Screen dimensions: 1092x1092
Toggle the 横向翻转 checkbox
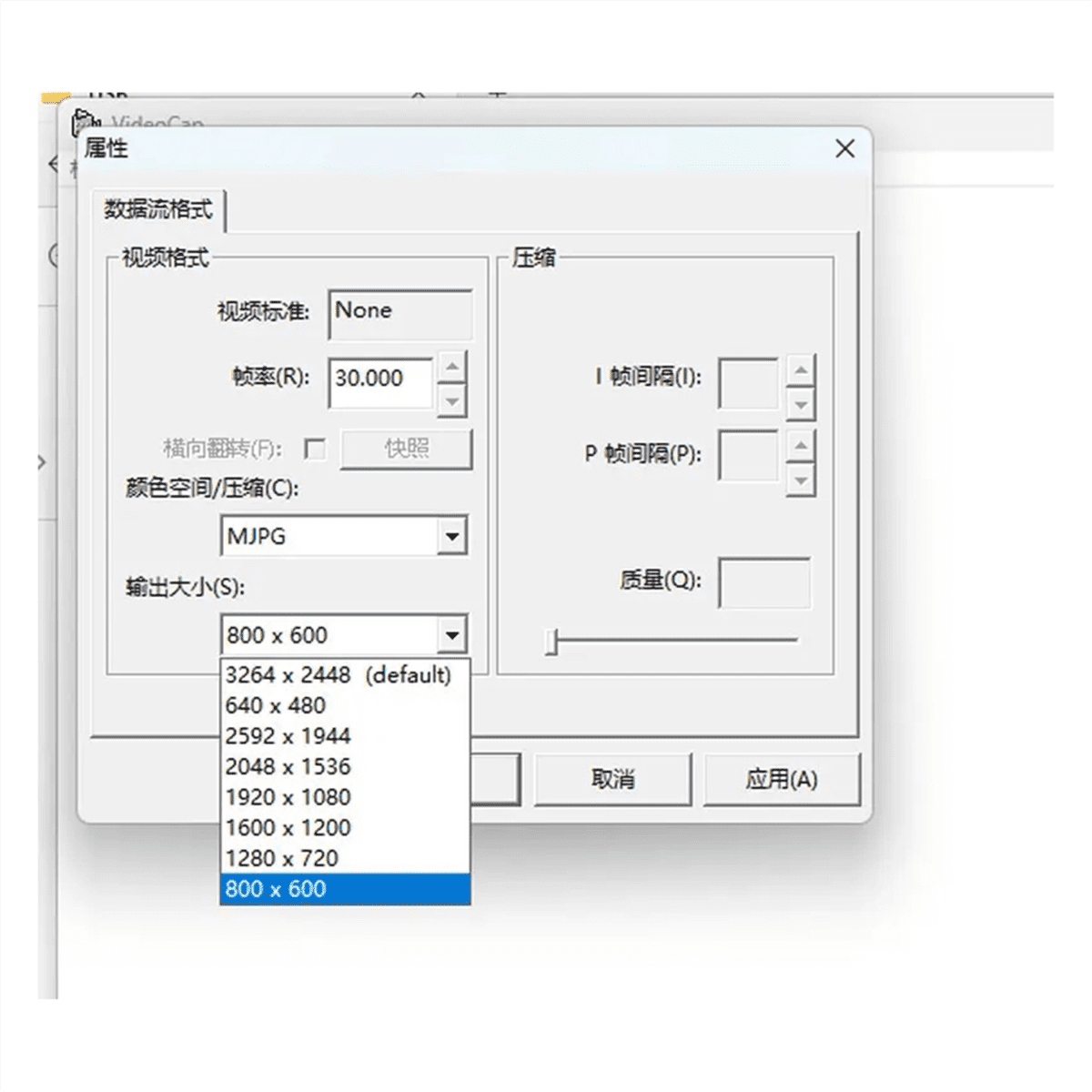(315, 449)
